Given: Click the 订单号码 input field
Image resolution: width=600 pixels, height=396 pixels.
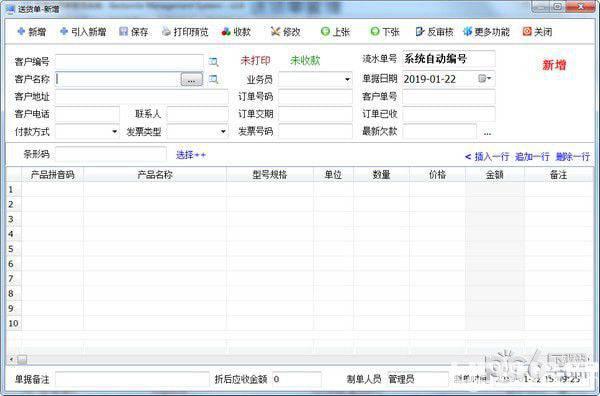Looking at the screenshot, I should (x=315, y=97).
